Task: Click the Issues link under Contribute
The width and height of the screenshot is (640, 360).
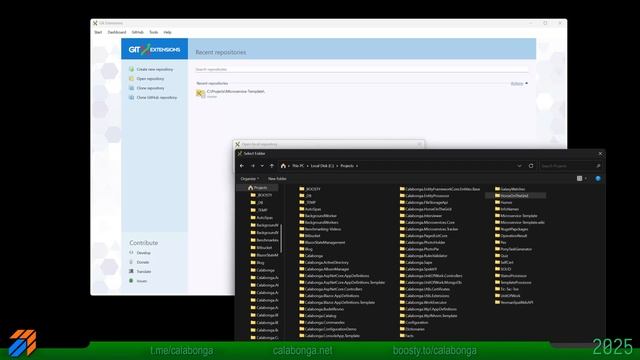Action: click(x=142, y=281)
